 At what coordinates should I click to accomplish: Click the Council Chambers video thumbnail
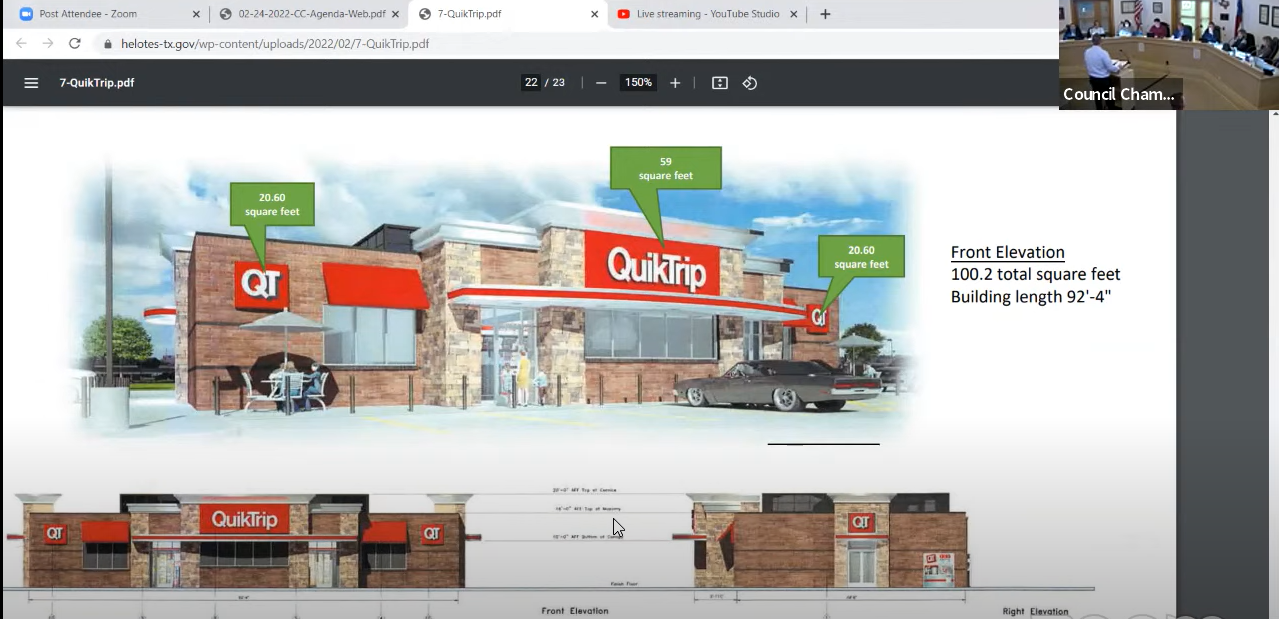[1168, 54]
